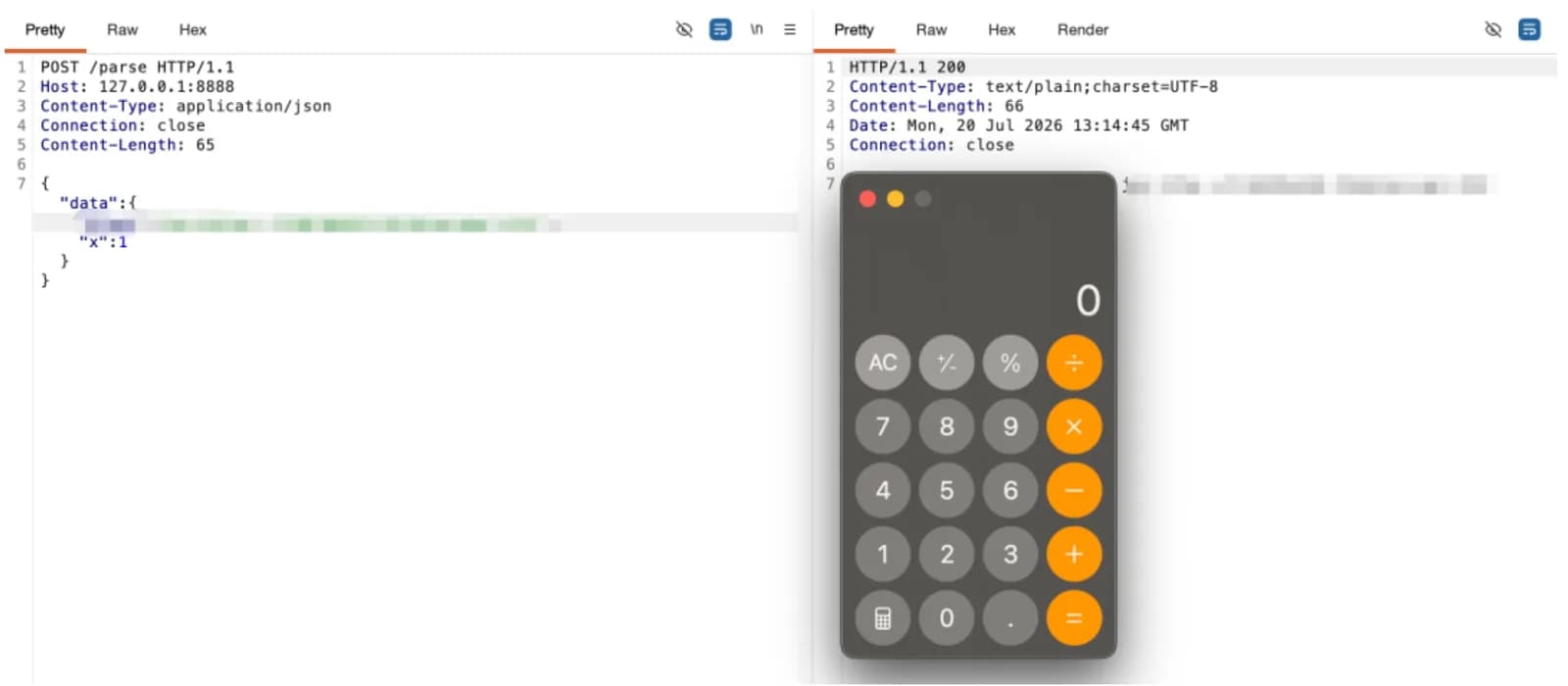Click the plus key on Calculator
This screenshot has height=686, width=1568.
(x=1074, y=554)
